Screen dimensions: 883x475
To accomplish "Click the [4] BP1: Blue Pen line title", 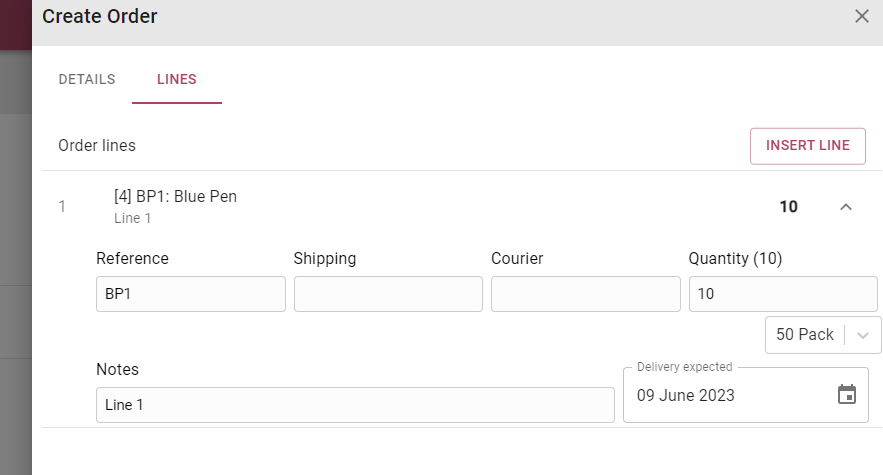I will coord(175,197).
